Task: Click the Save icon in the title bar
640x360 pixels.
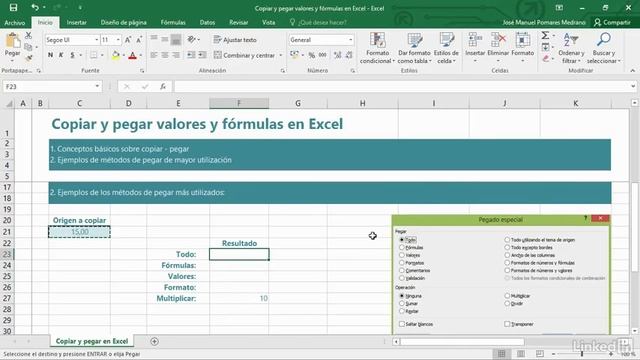Action: click(x=13, y=7)
